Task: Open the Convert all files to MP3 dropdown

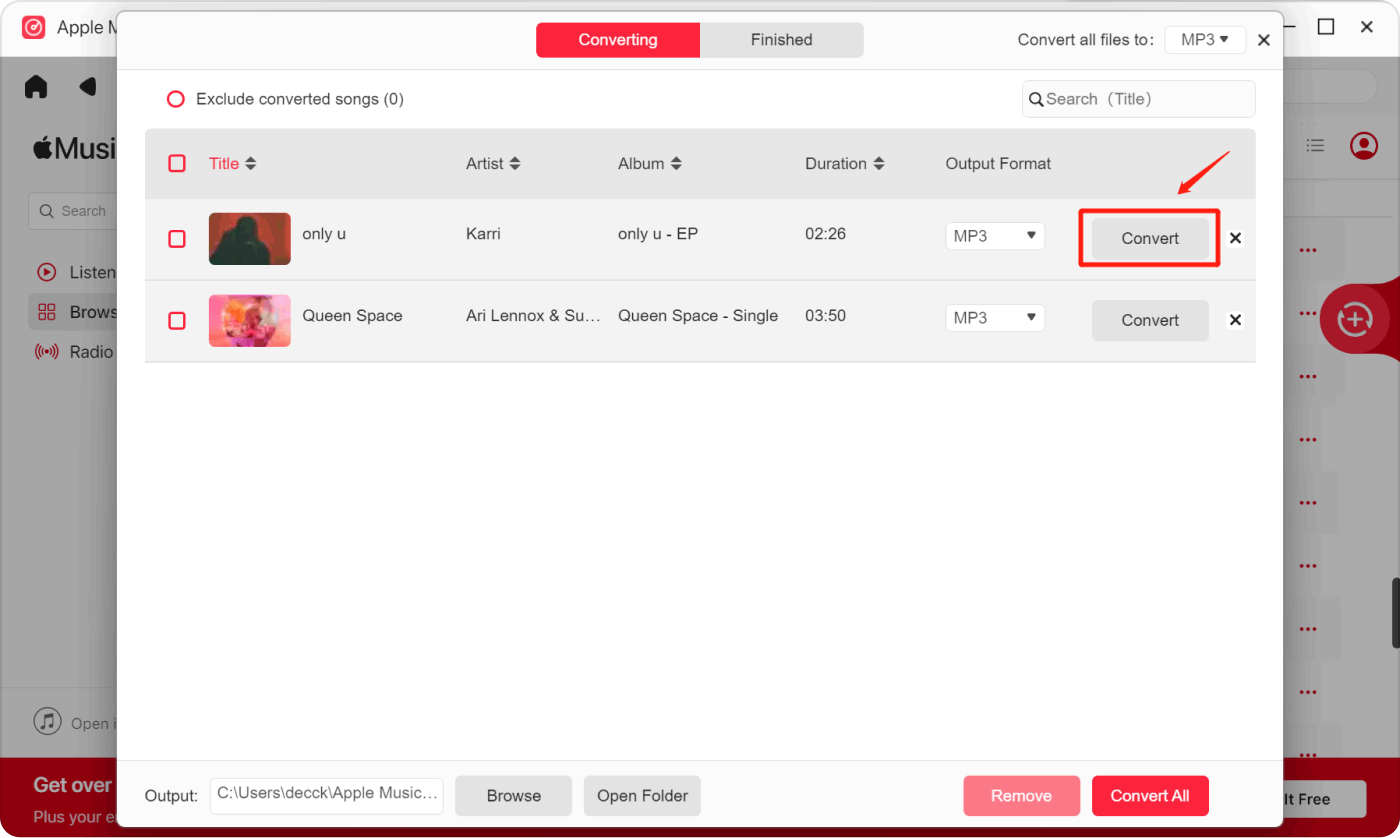Action: point(1205,40)
